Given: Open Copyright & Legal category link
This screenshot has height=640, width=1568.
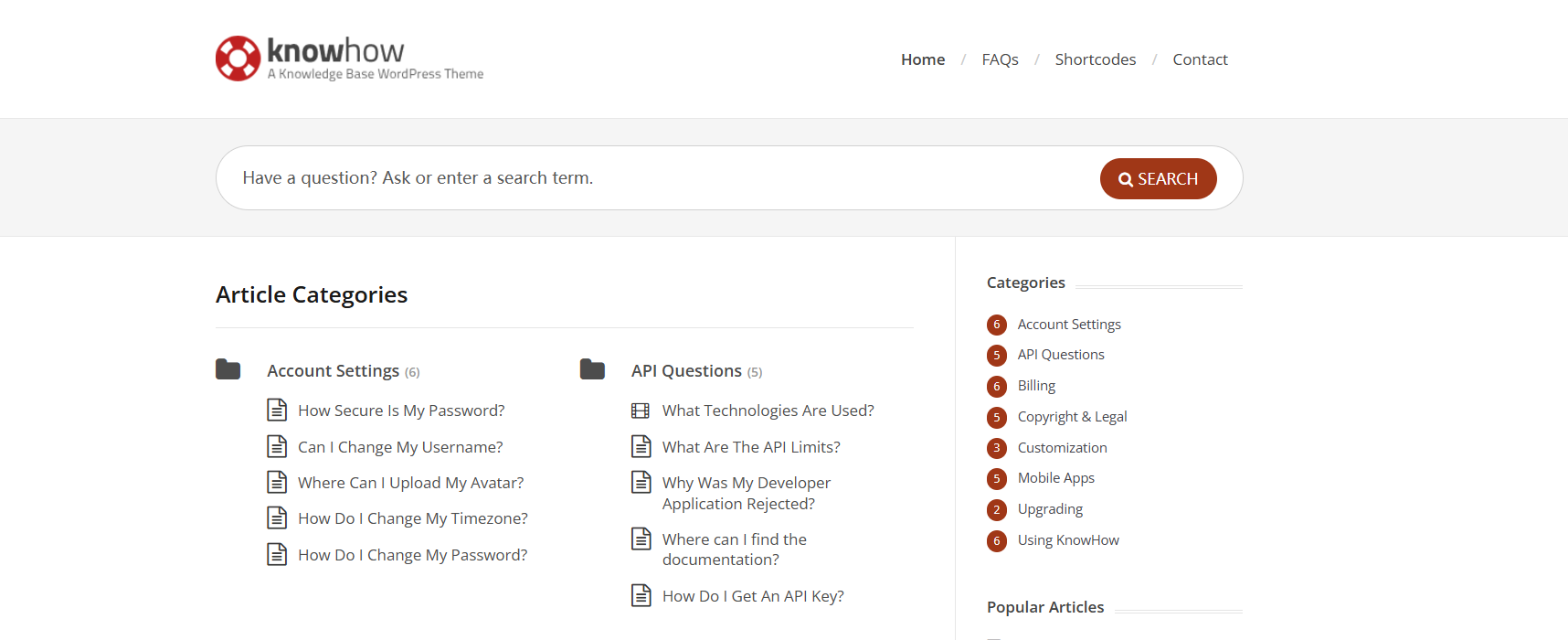Looking at the screenshot, I should (x=1072, y=417).
